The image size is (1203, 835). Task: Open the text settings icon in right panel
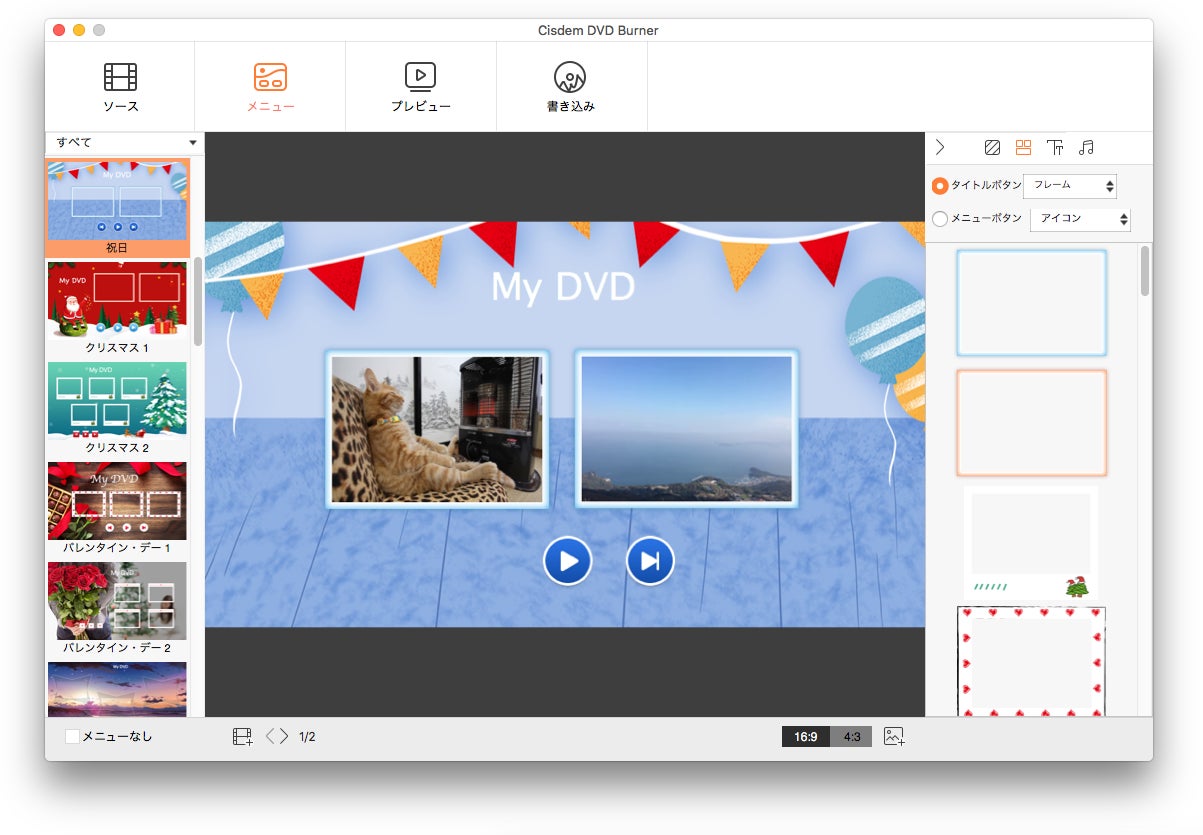pos(1054,148)
